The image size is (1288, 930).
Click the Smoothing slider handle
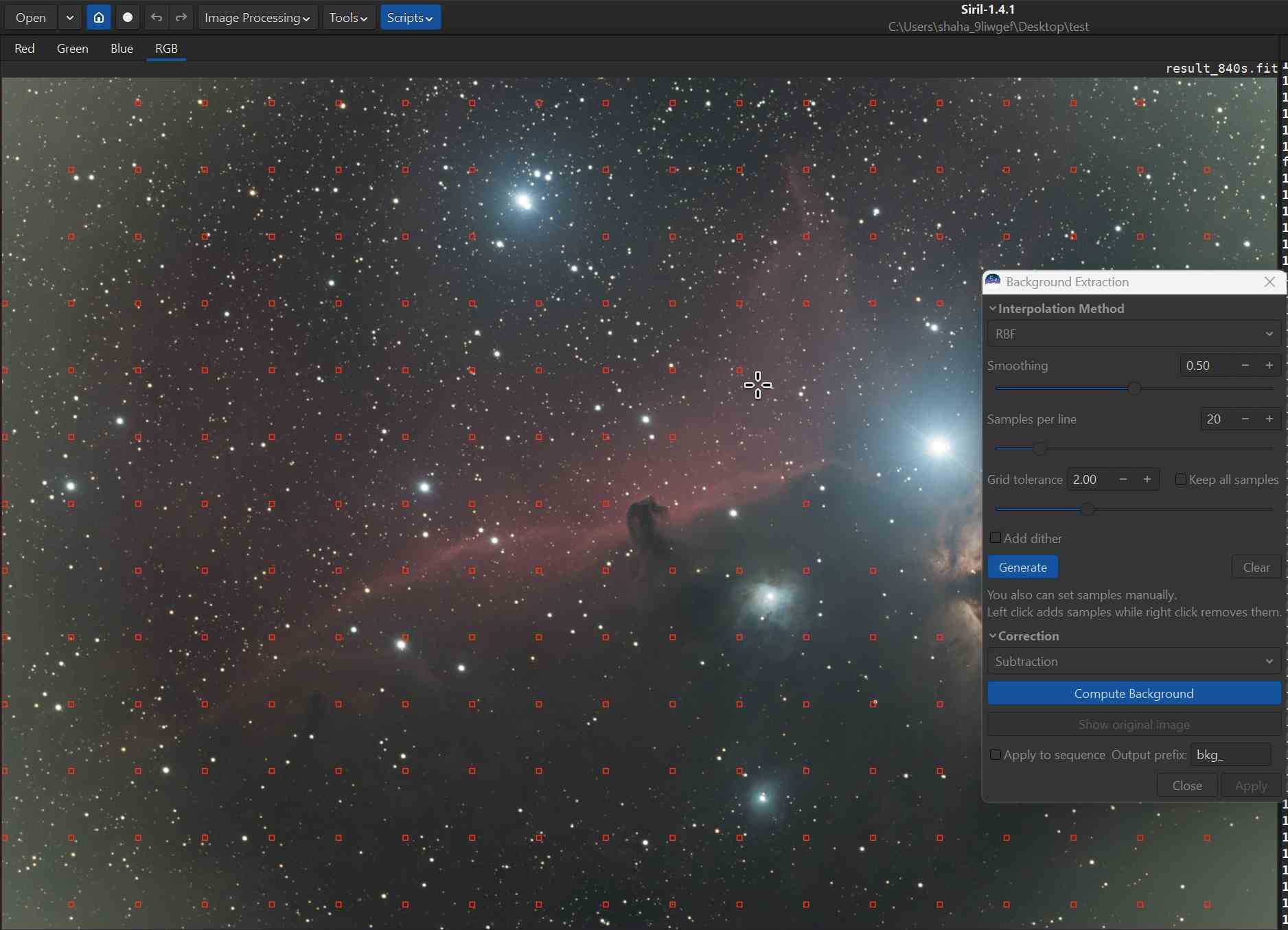point(1134,389)
